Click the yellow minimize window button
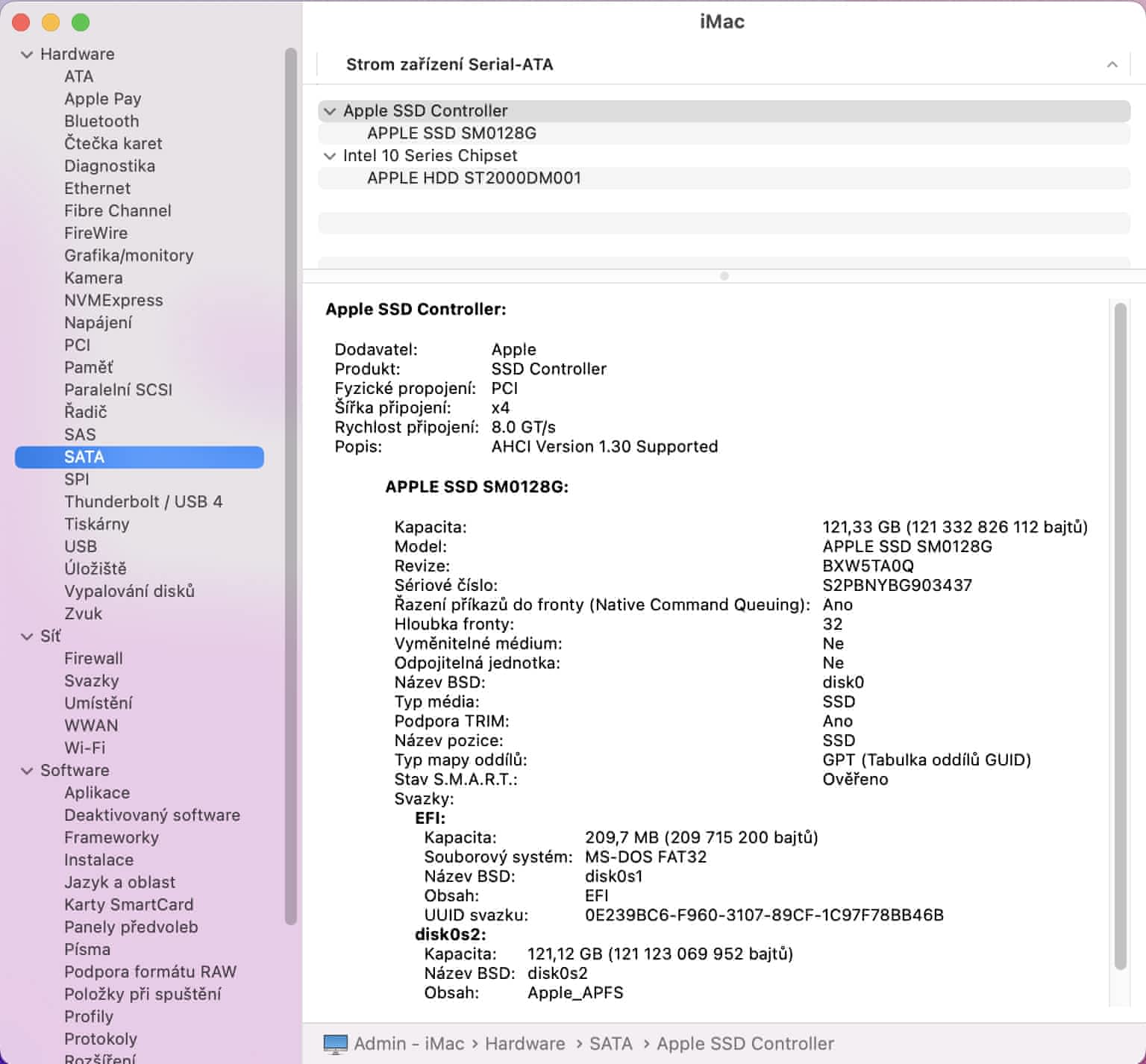The width and height of the screenshot is (1146, 1064). tap(51, 23)
